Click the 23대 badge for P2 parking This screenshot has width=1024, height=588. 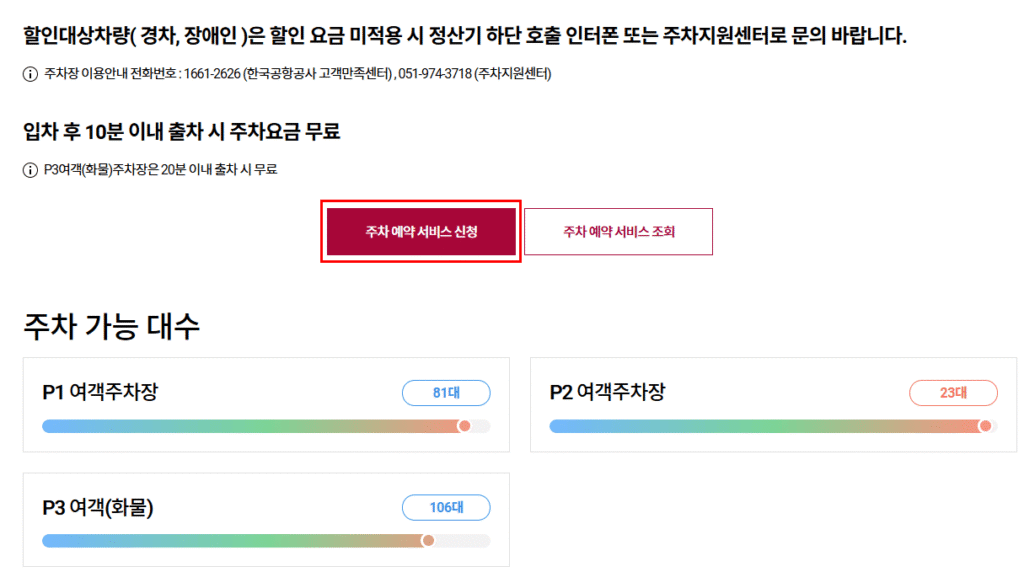tap(953, 393)
